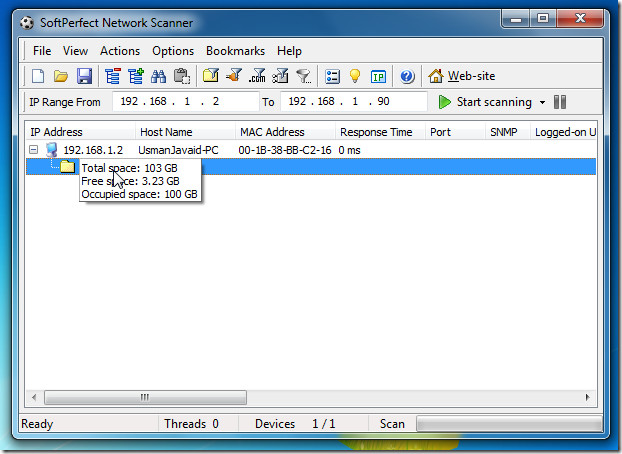
Task: Open the Actions menu
Action: click(120, 51)
